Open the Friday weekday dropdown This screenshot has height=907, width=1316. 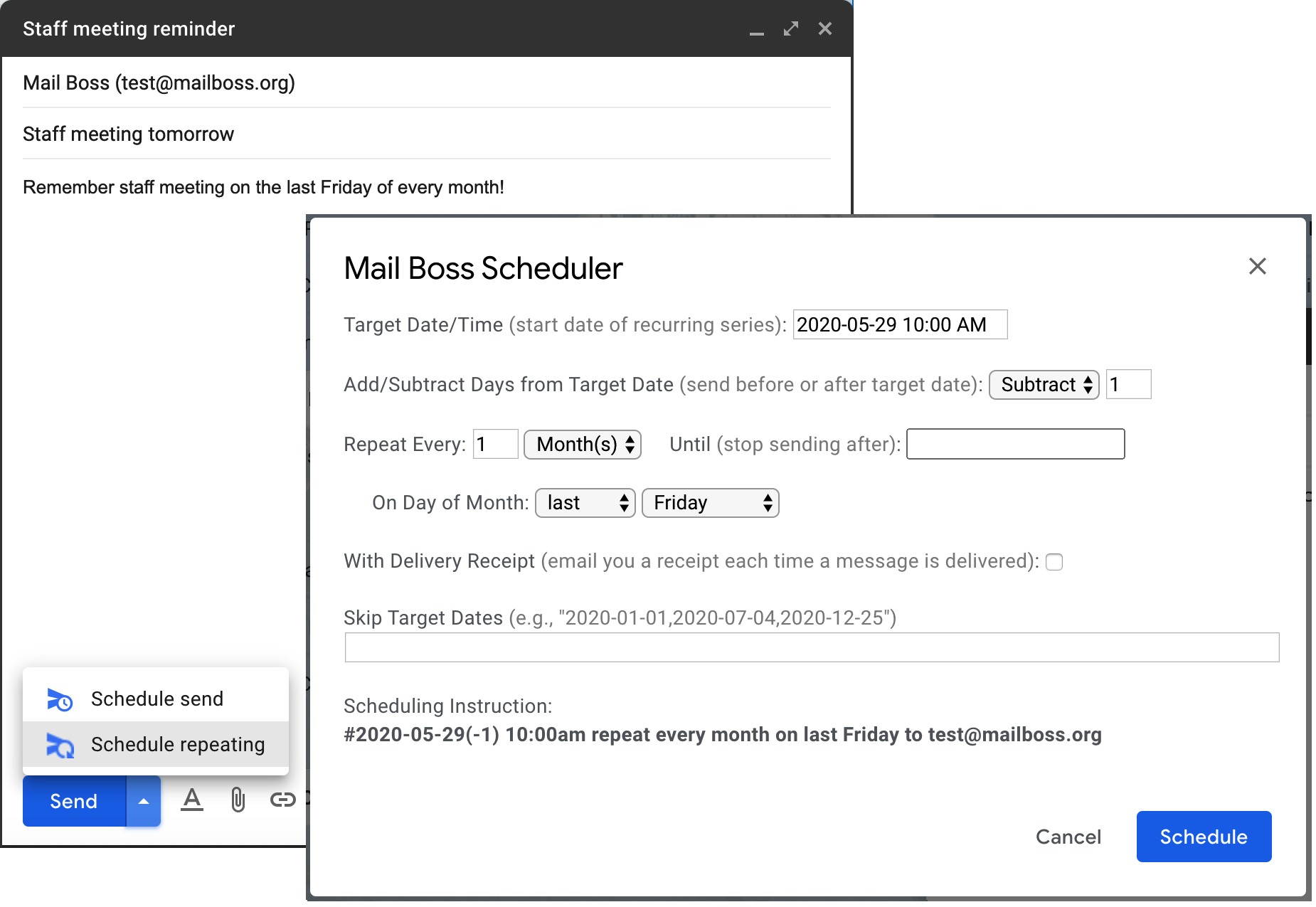pos(711,503)
